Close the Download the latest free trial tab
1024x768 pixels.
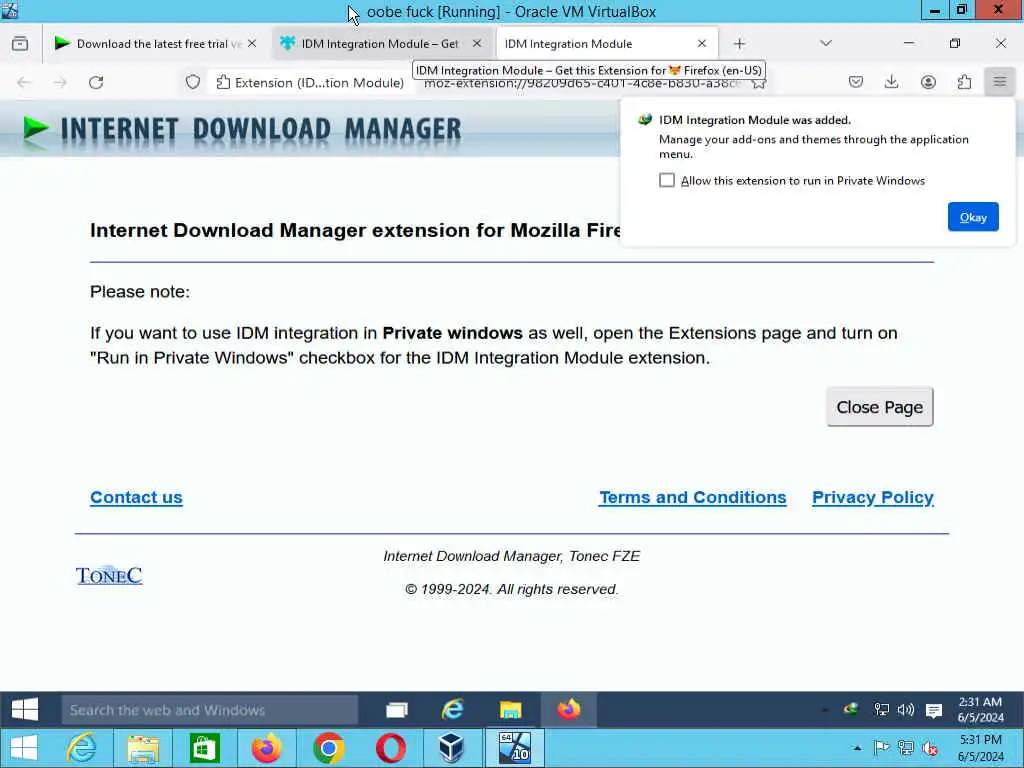[252, 44]
